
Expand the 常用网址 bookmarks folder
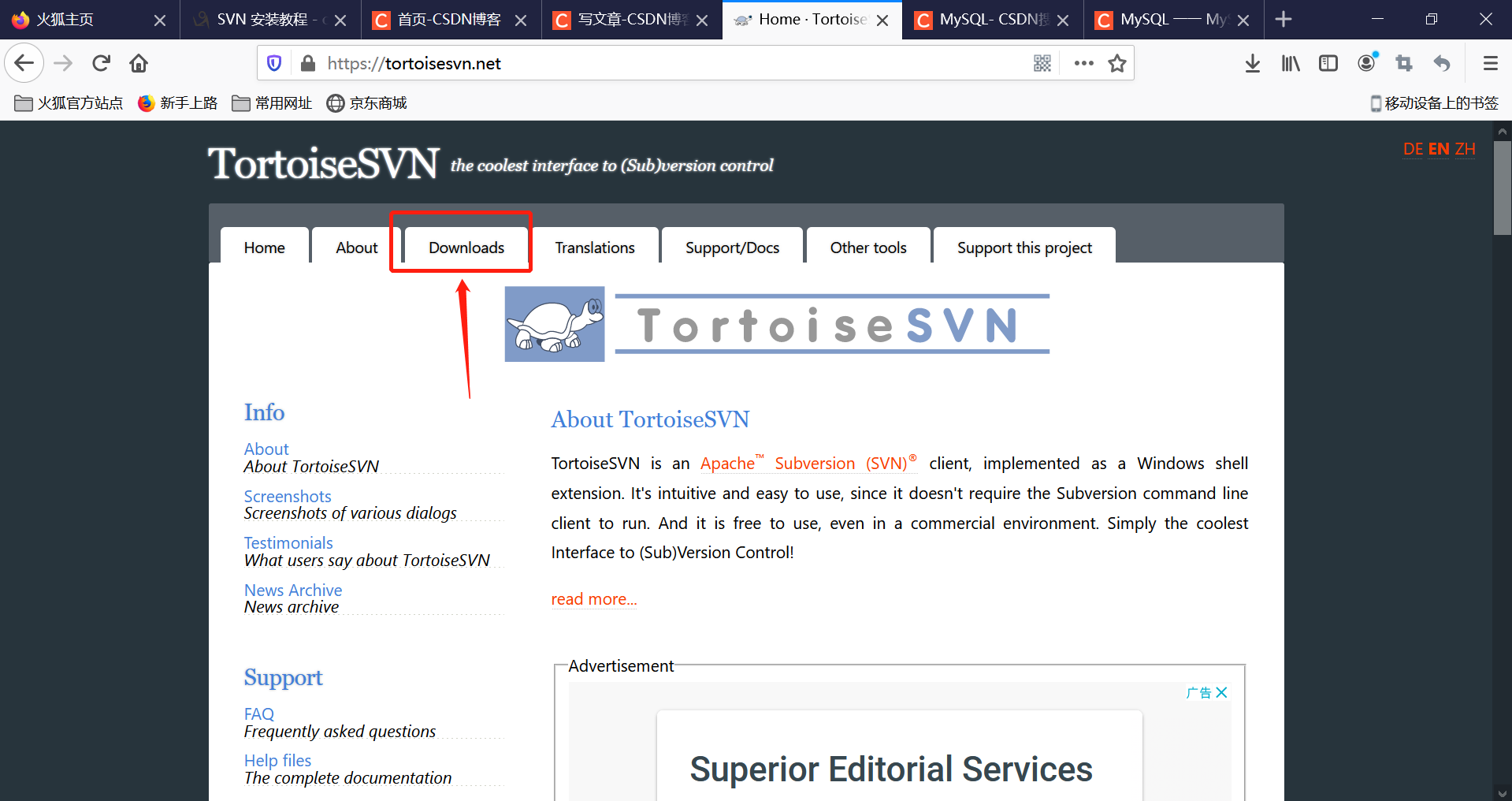coord(272,102)
